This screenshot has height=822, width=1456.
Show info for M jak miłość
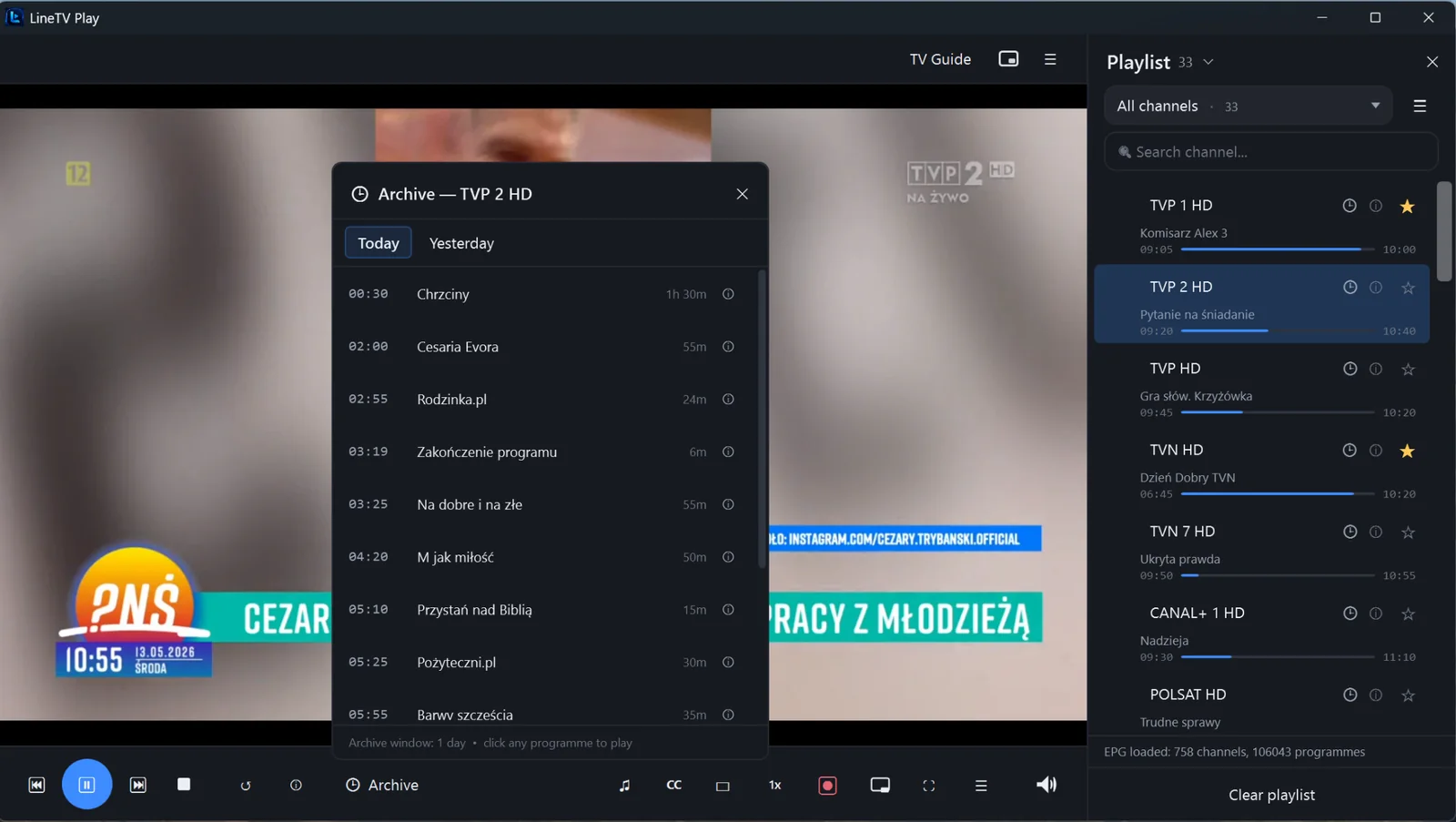coord(728,557)
